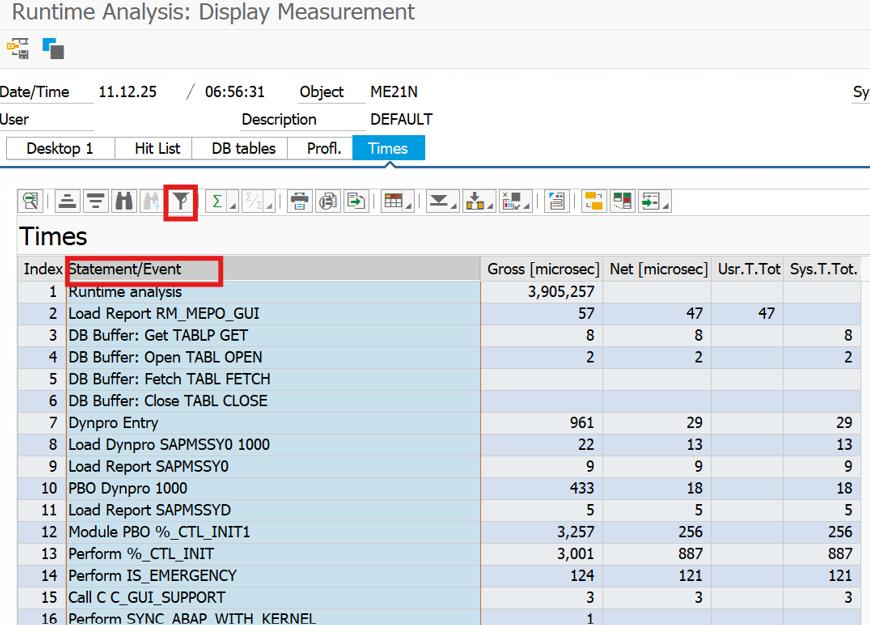Click the red-green comparison toolbar icon
The image size is (870, 625).
pyautogui.click(x=622, y=201)
